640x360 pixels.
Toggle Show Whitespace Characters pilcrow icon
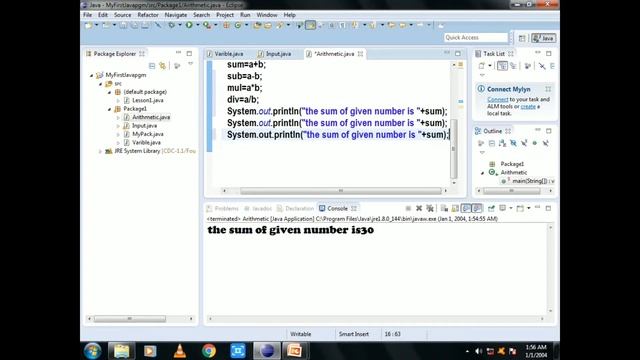(343, 25)
